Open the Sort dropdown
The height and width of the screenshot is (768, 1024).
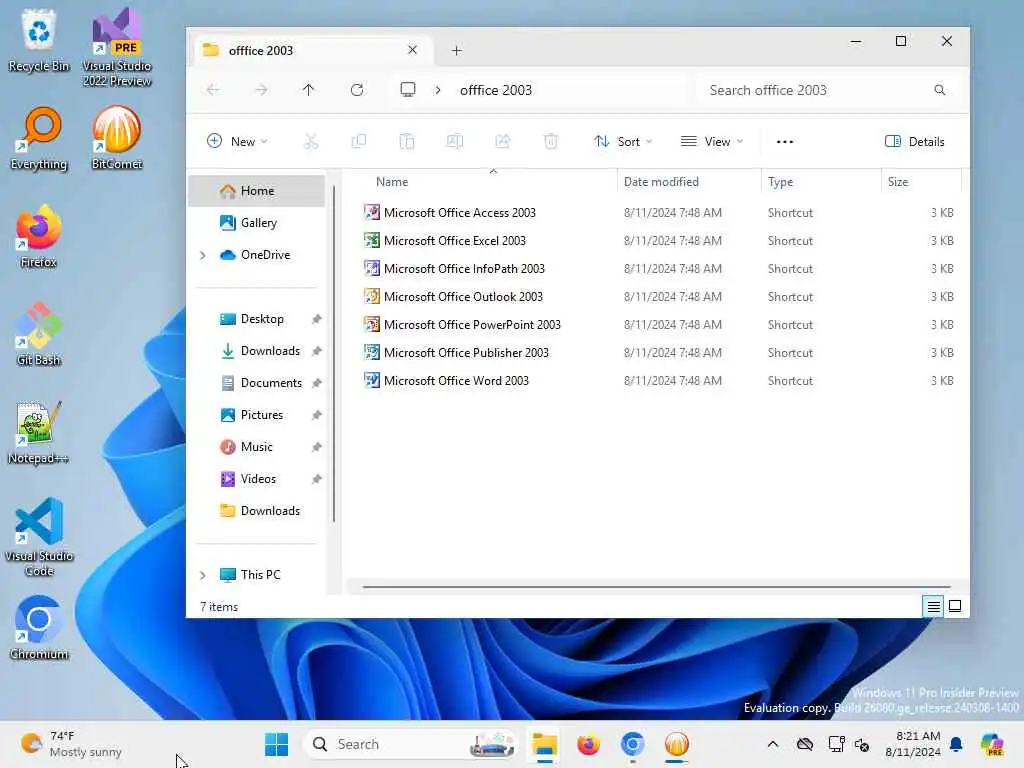pos(622,142)
